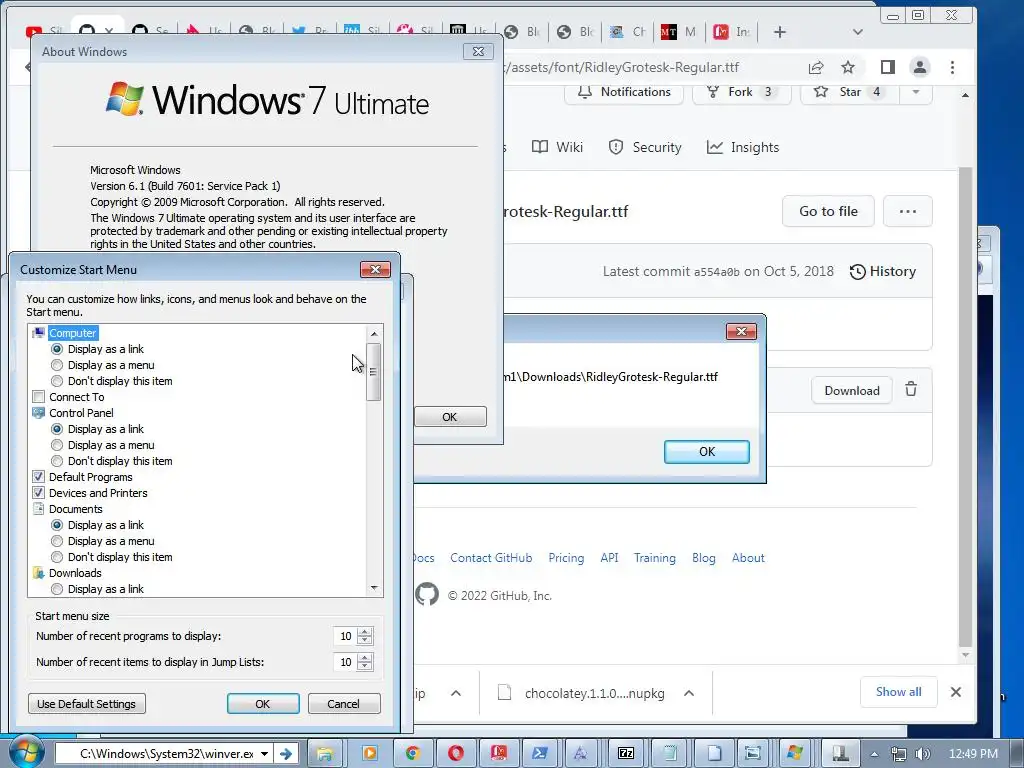
Task: Open Chrome from the taskbar
Action: pyautogui.click(x=411, y=753)
